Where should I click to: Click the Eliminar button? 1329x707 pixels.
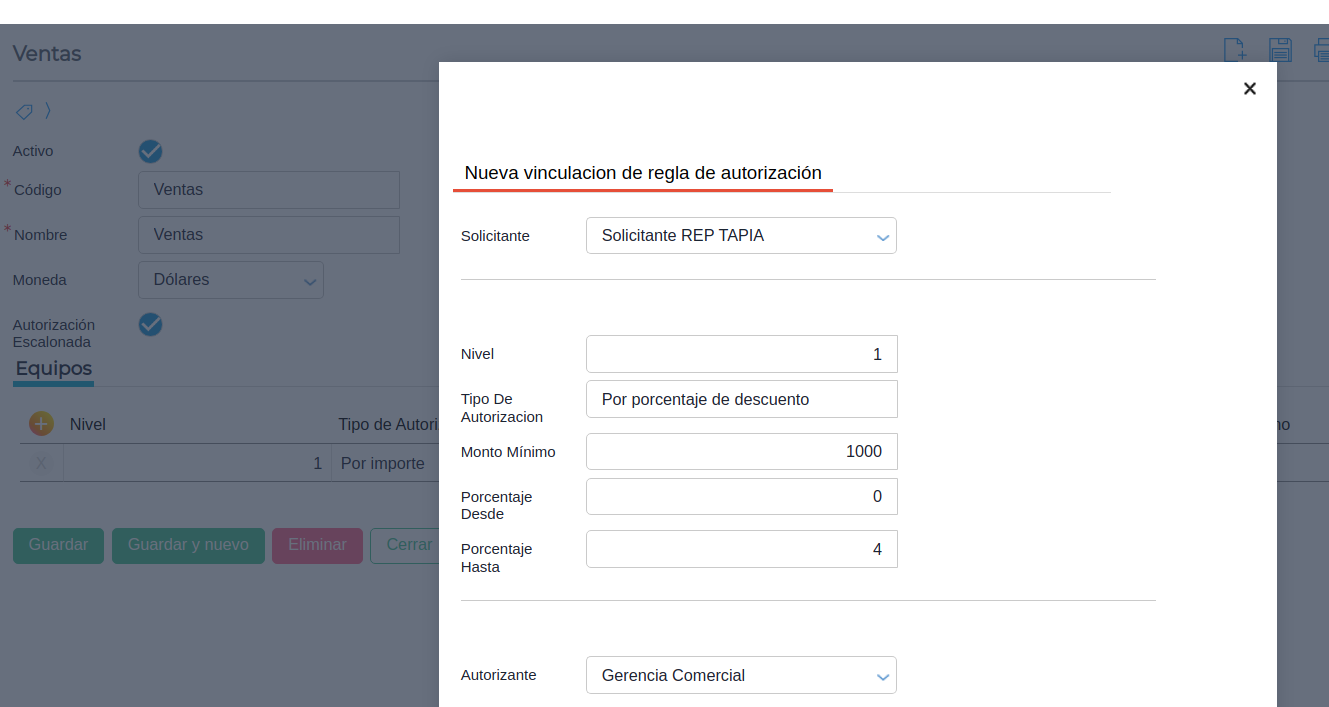317,545
